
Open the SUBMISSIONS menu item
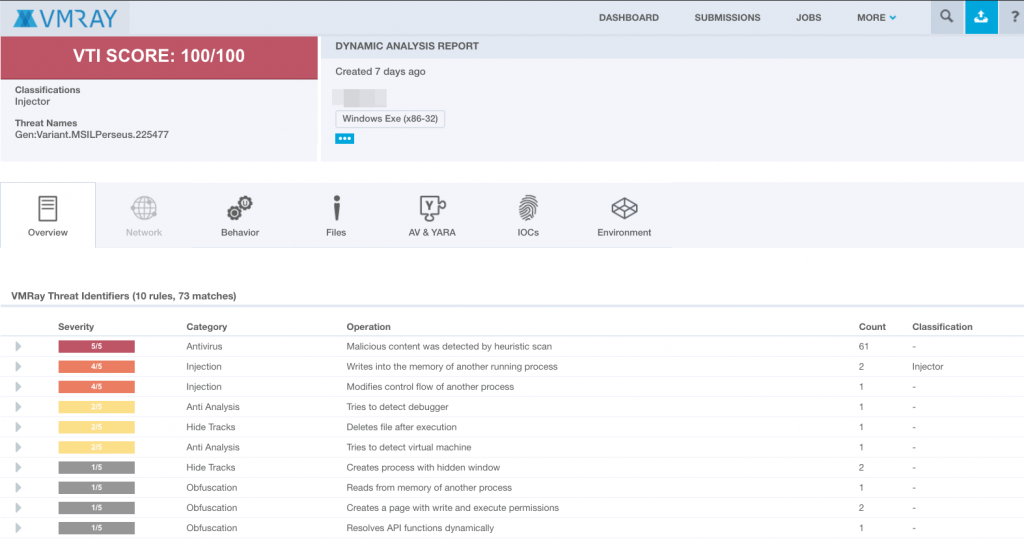click(x=728, y=18)
